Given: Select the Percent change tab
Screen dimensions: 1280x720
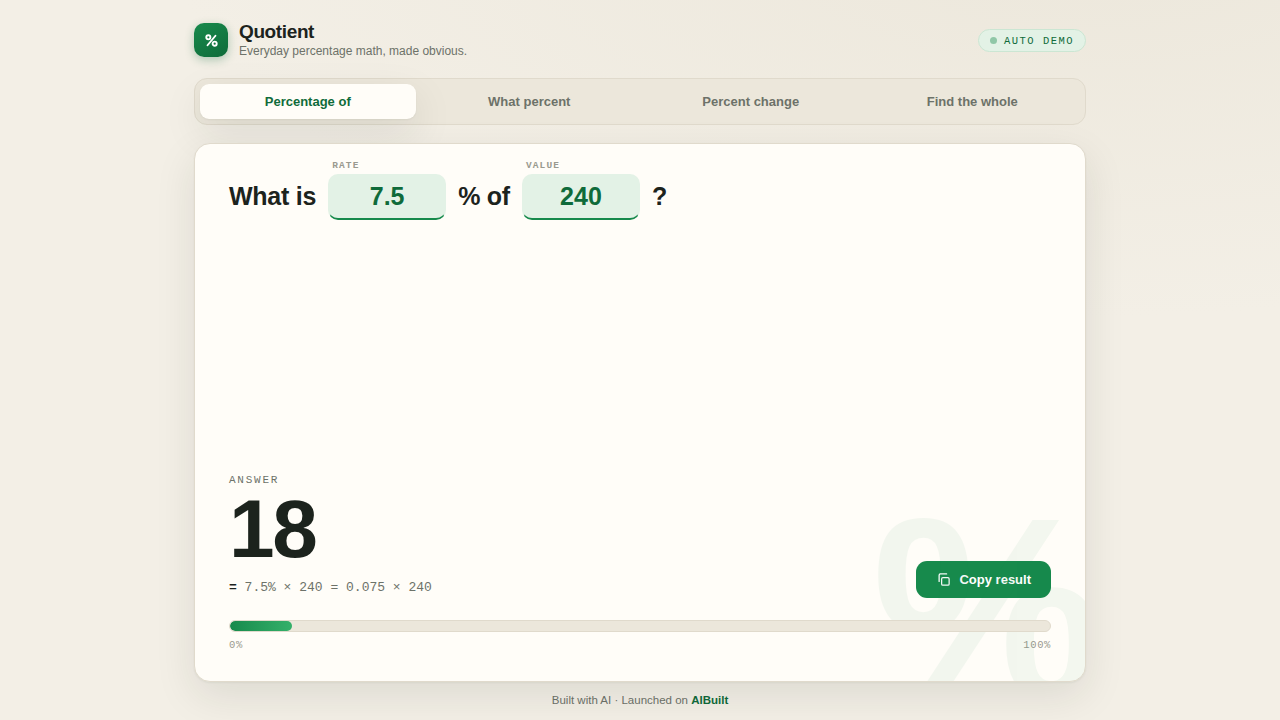Looking at the screenshot, I should point(751,102).
